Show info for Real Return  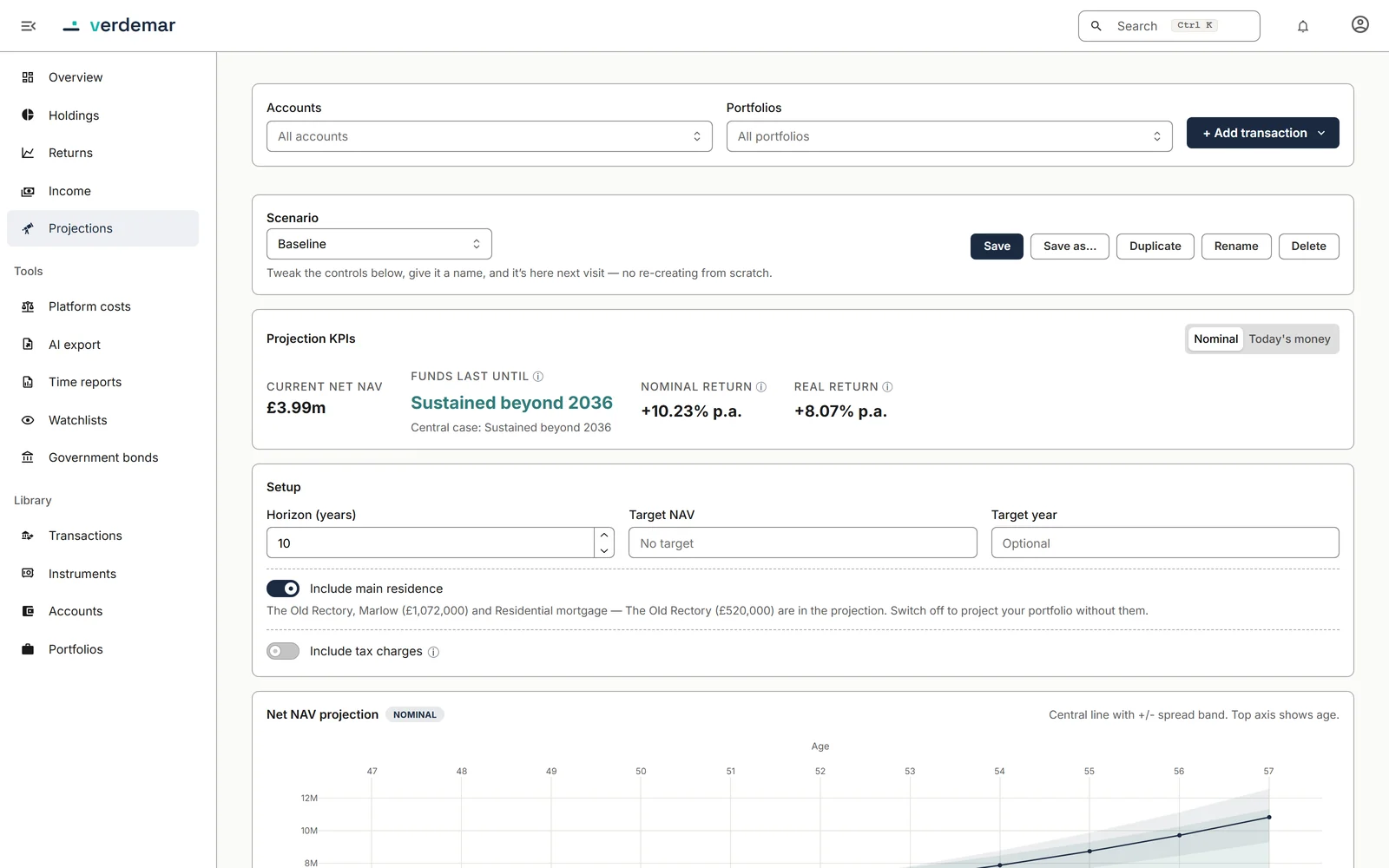[887, 386]
